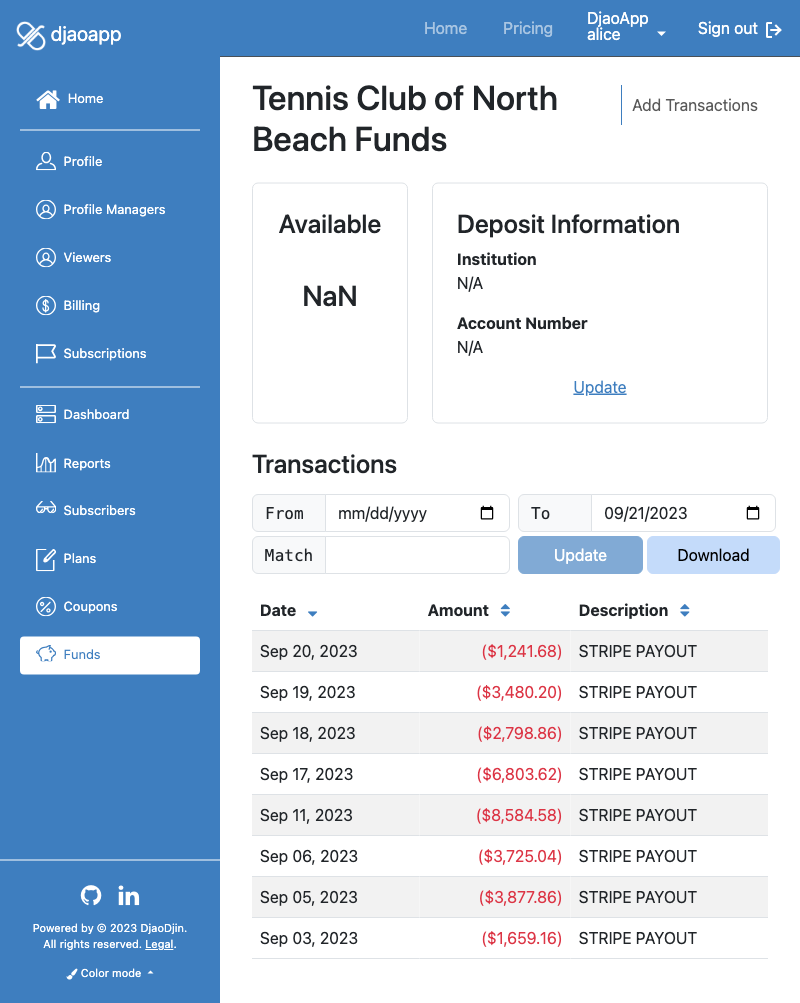Expand the Color mode menu
Viewport: 800px width, 1003px height.
tap(110, 973)
